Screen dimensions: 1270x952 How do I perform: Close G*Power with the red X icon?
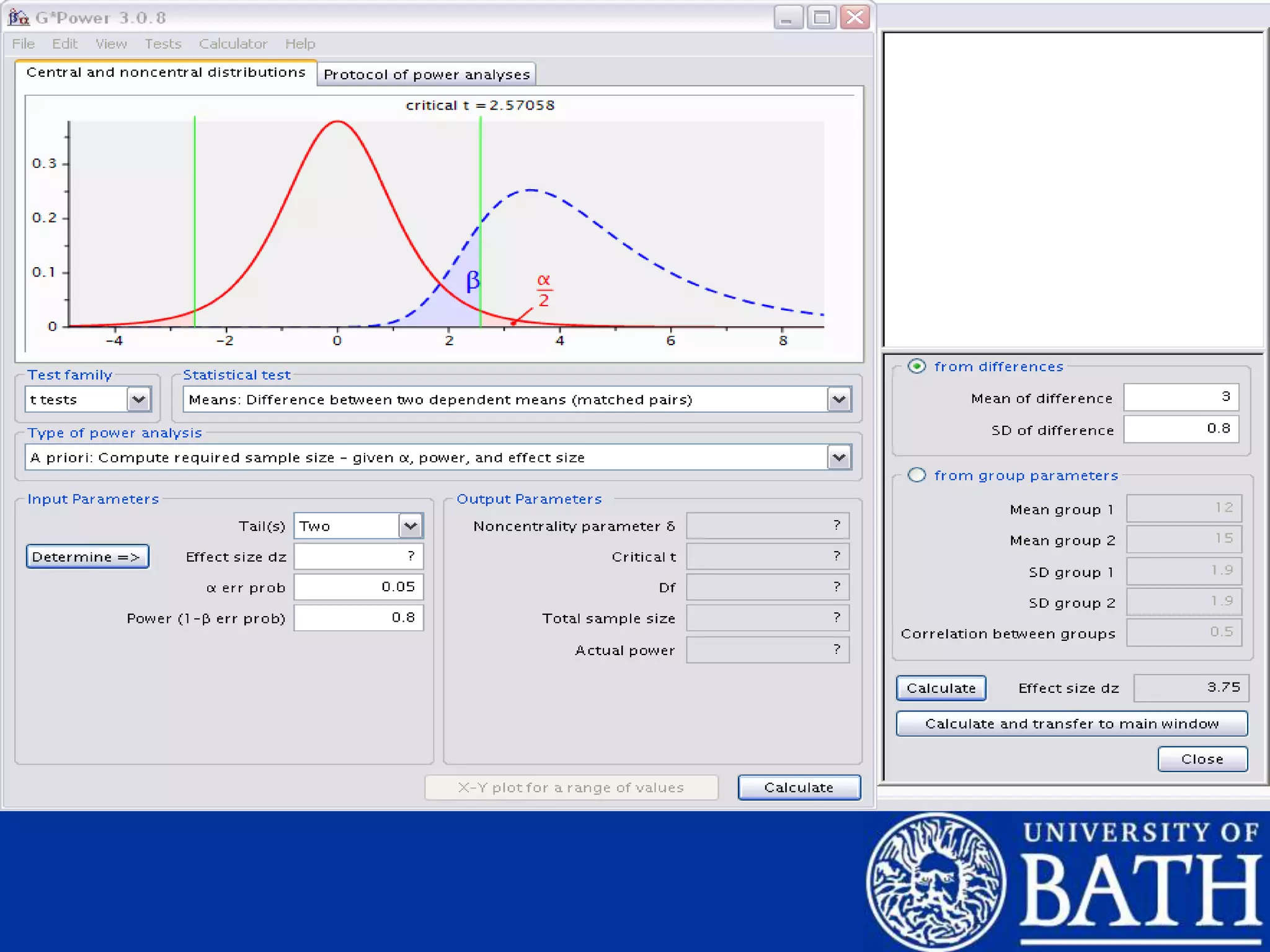point(855,17)
